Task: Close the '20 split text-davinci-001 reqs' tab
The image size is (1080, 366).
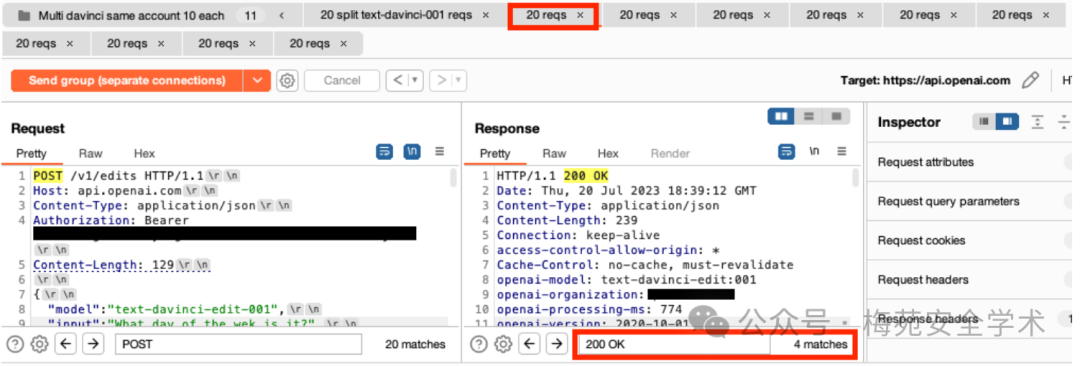Action: click(486, 15)
